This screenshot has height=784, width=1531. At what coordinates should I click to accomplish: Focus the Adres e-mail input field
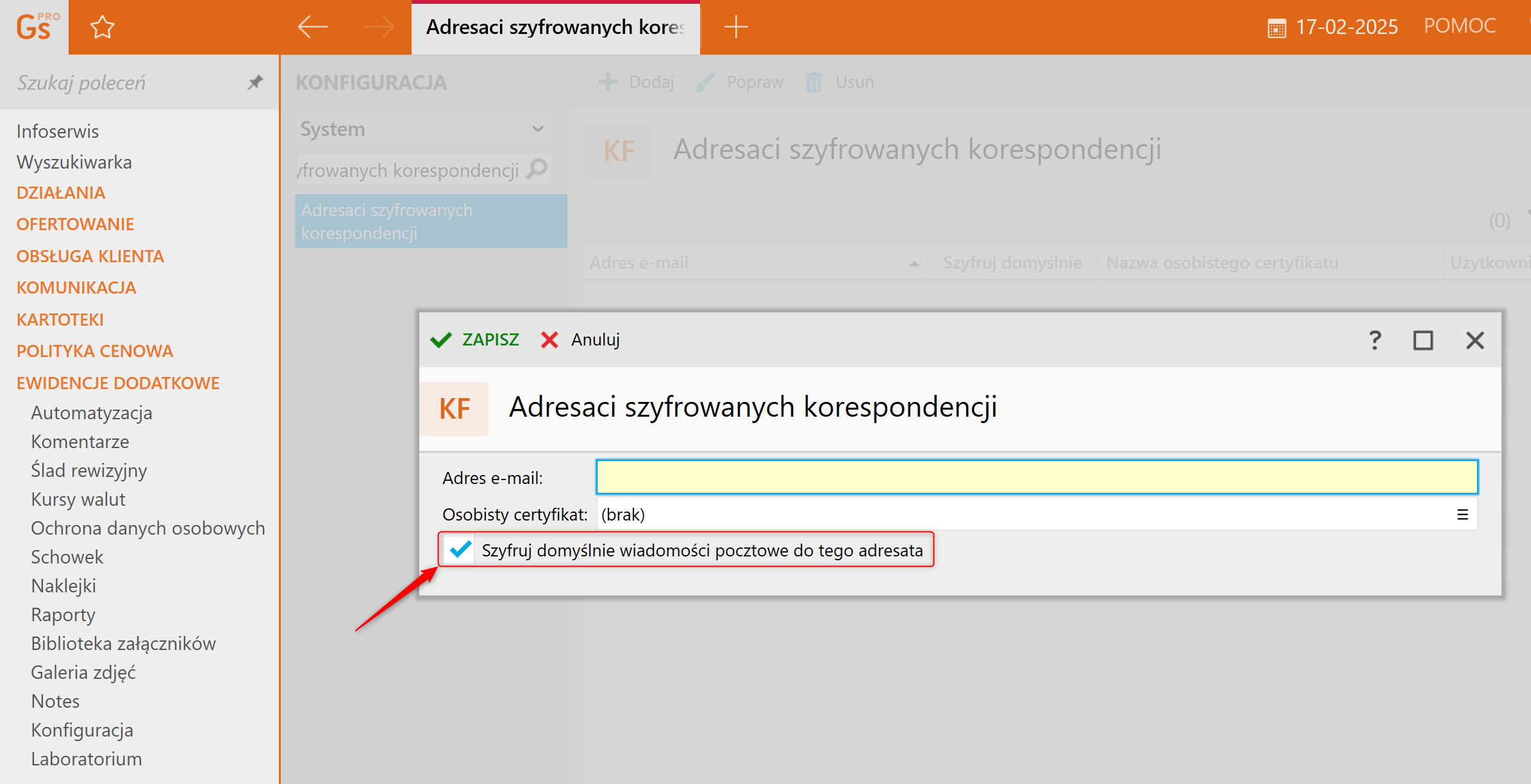[x=1036, y=477]
